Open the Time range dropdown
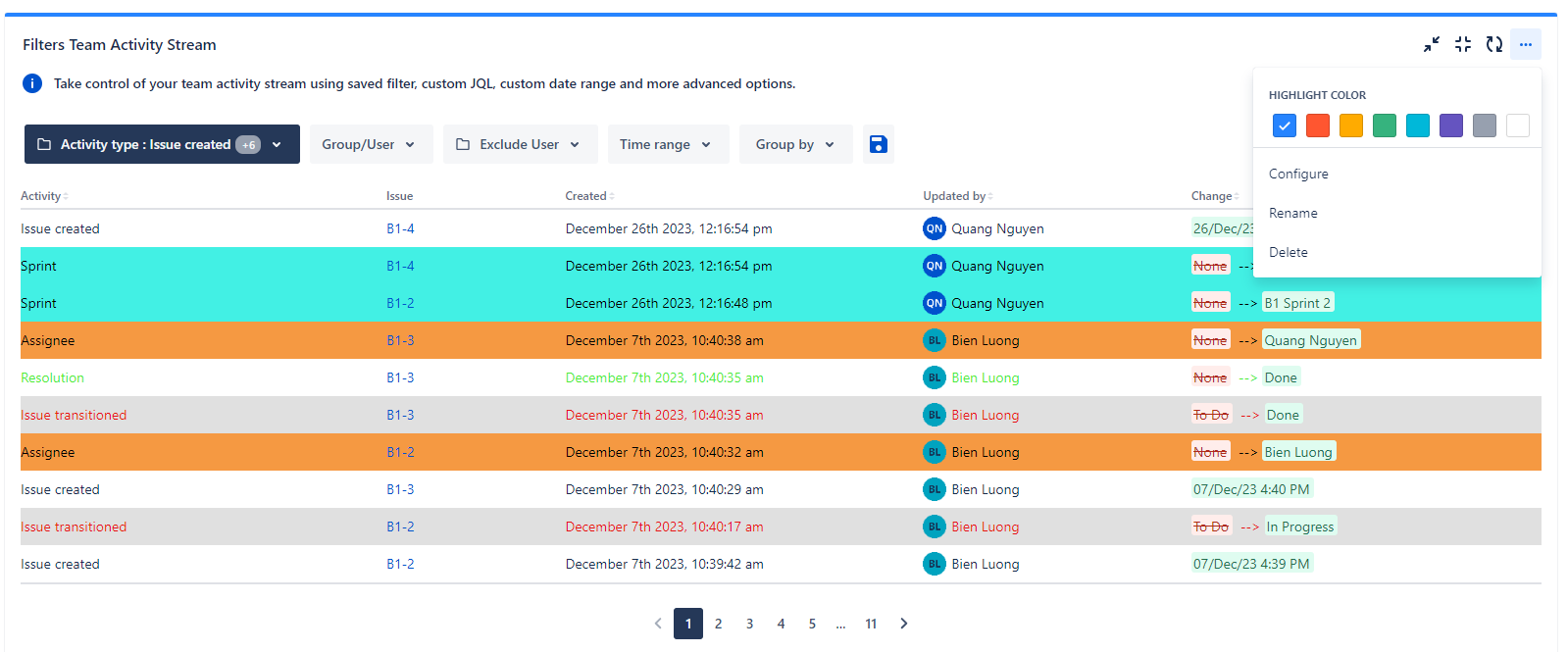The height and width of the screenshot is (652, 1568). [x=668, y=144]
